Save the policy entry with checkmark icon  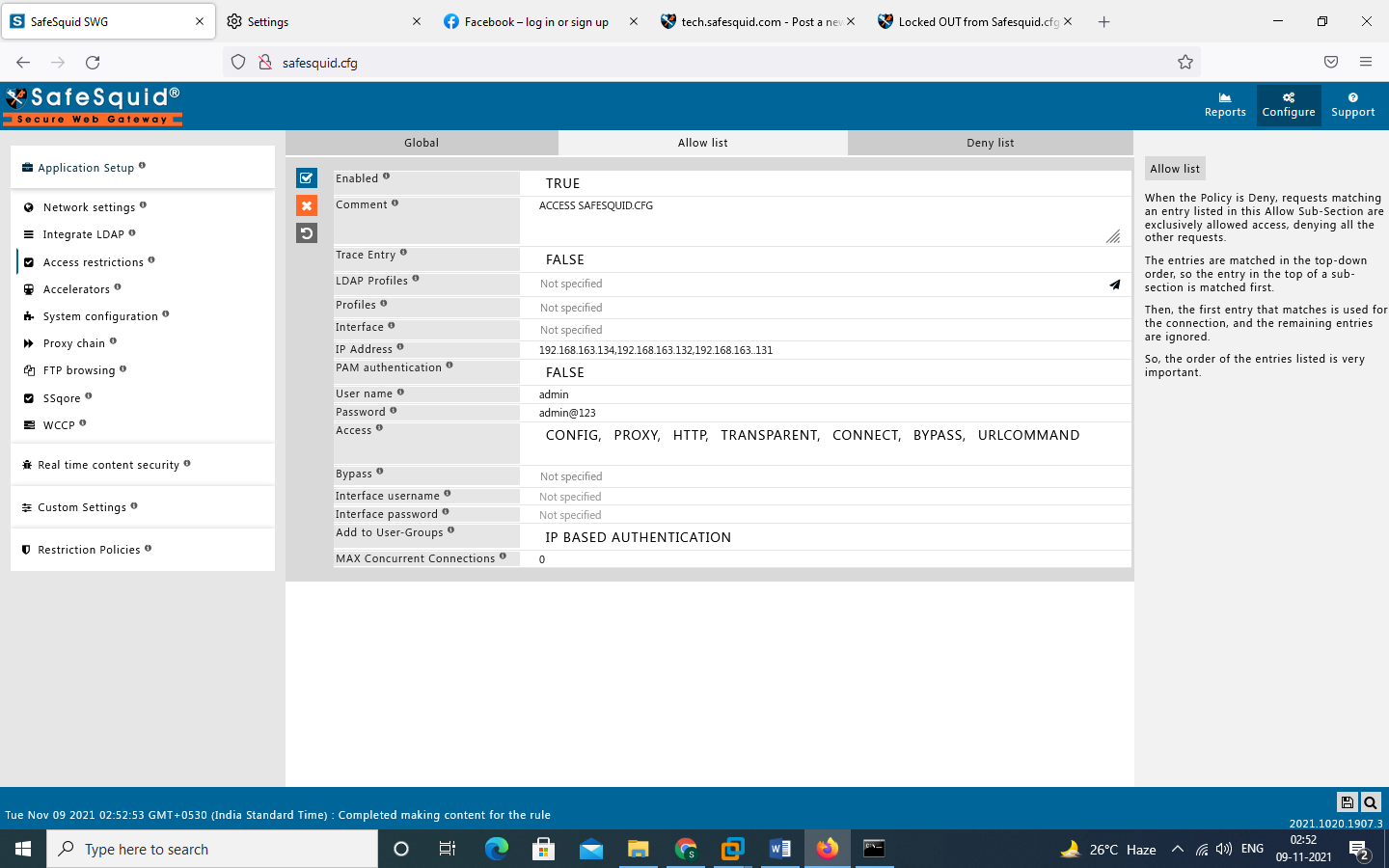[307, 177]
